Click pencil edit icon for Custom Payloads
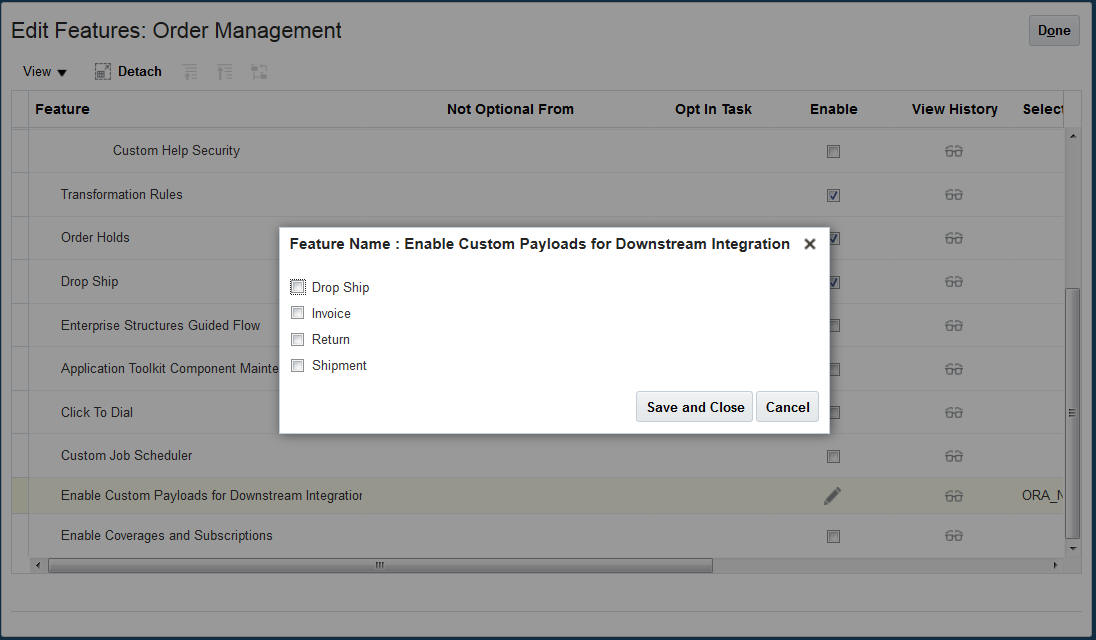 [833, 495]
